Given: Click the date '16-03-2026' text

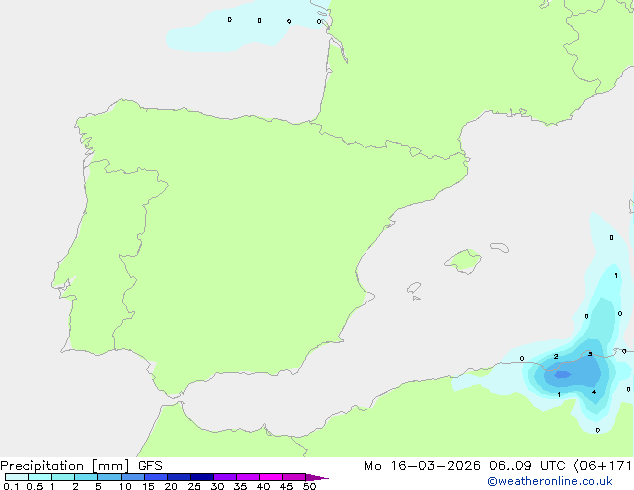Looking at the screenshot, I should (x=435, y=466).
